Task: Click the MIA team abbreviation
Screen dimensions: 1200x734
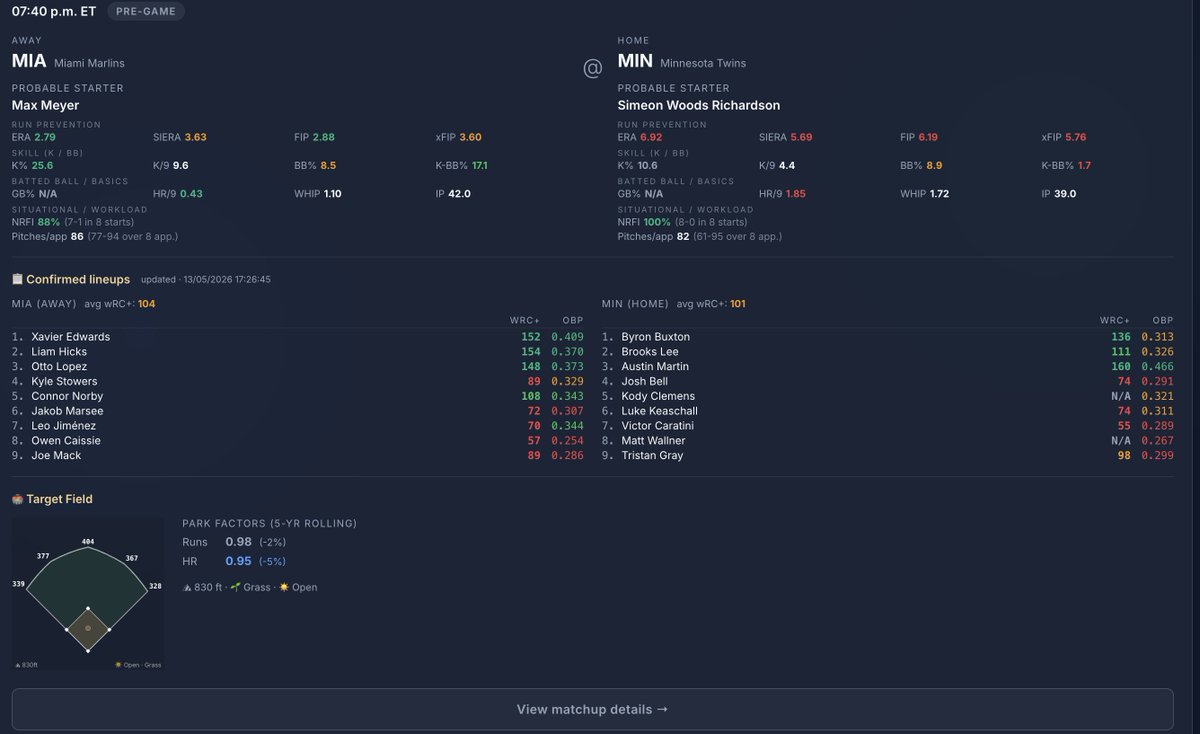Action: (x=29, y=61)
